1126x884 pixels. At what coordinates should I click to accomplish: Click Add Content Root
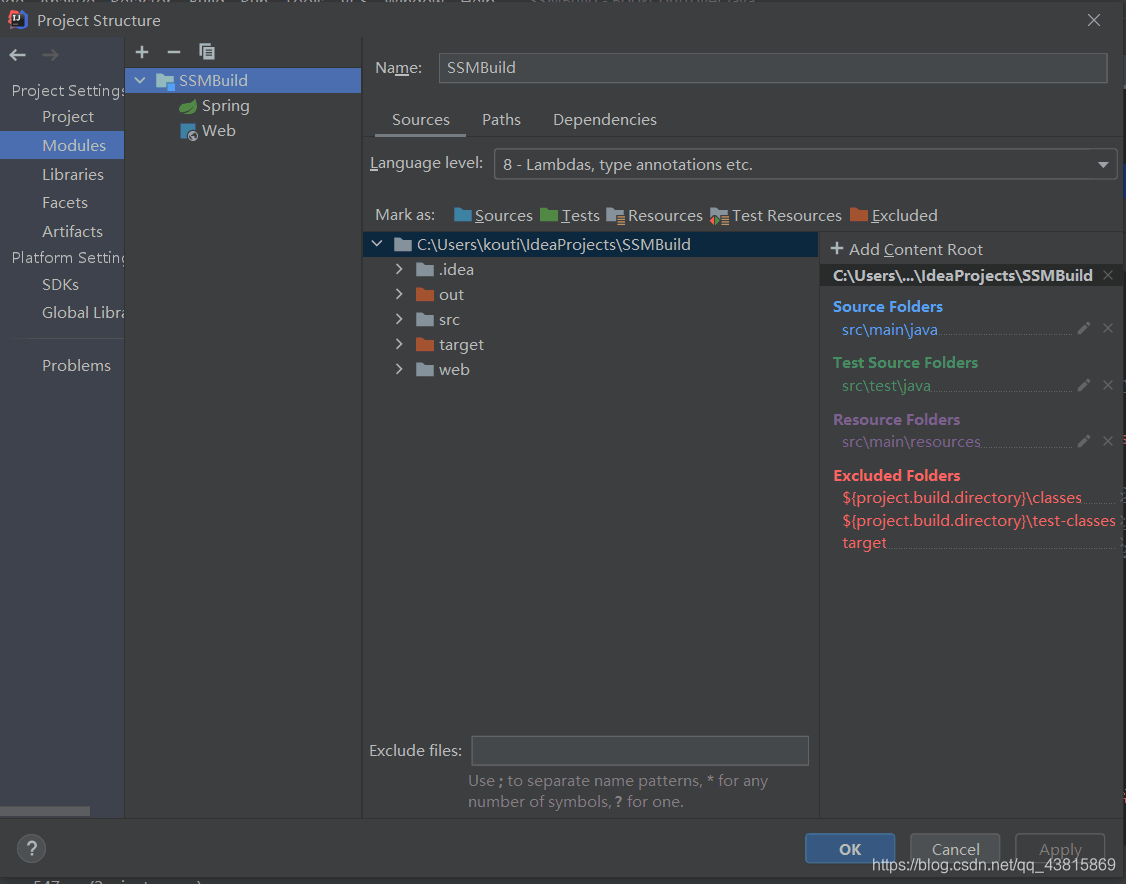(907, 249)
